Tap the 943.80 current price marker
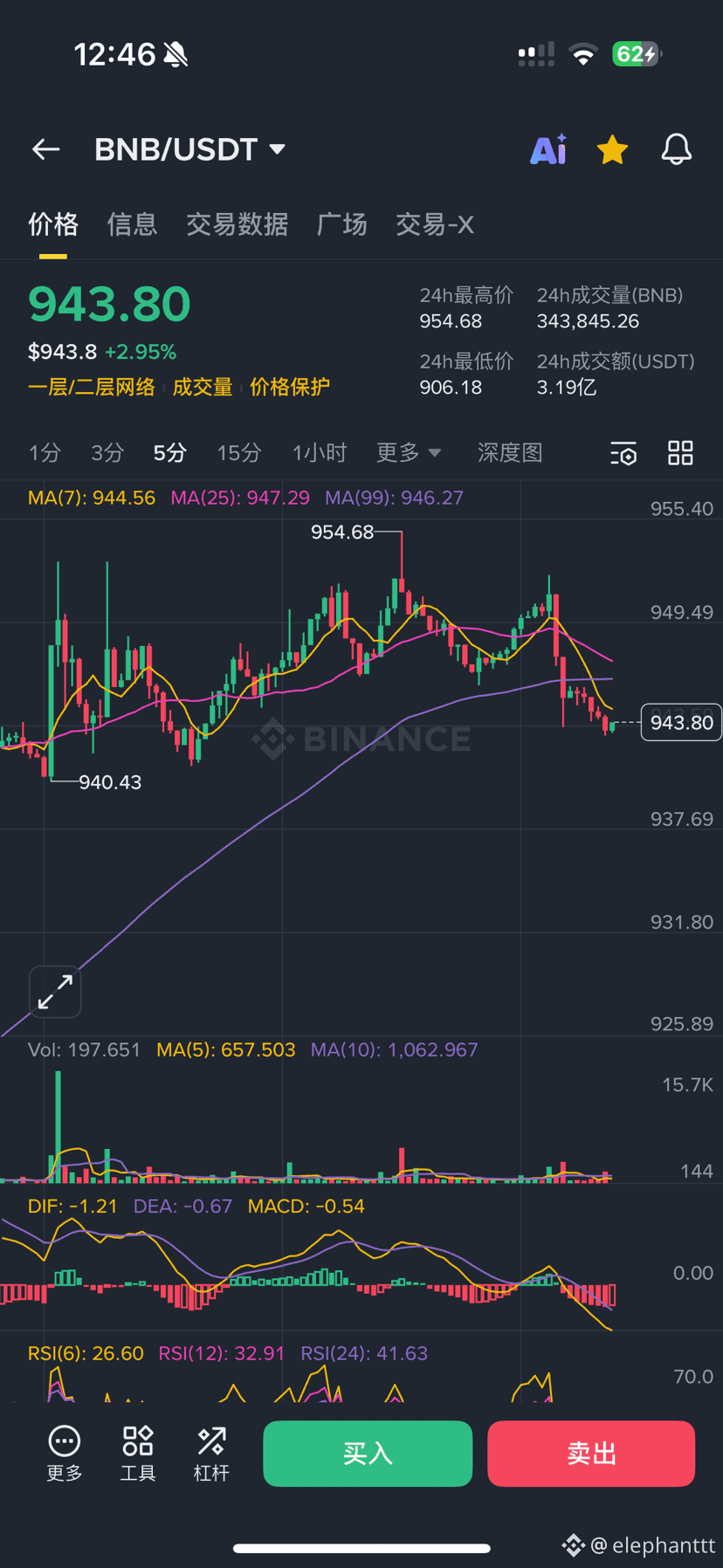Screen dimensions: 723x1568 [x=681, y=723]
